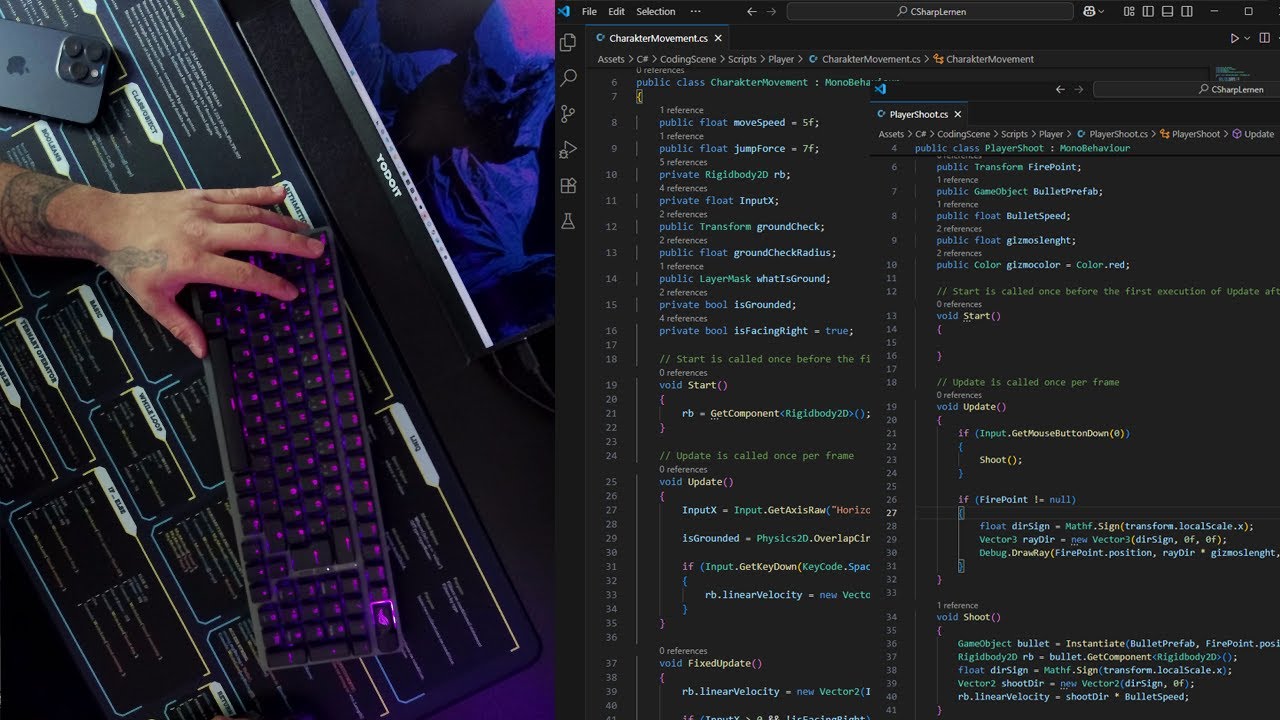Viewport: 1280px width, 720px height.
Task: Click the VS Code logo in PlayerShoot window
Action: pos(880,89)
